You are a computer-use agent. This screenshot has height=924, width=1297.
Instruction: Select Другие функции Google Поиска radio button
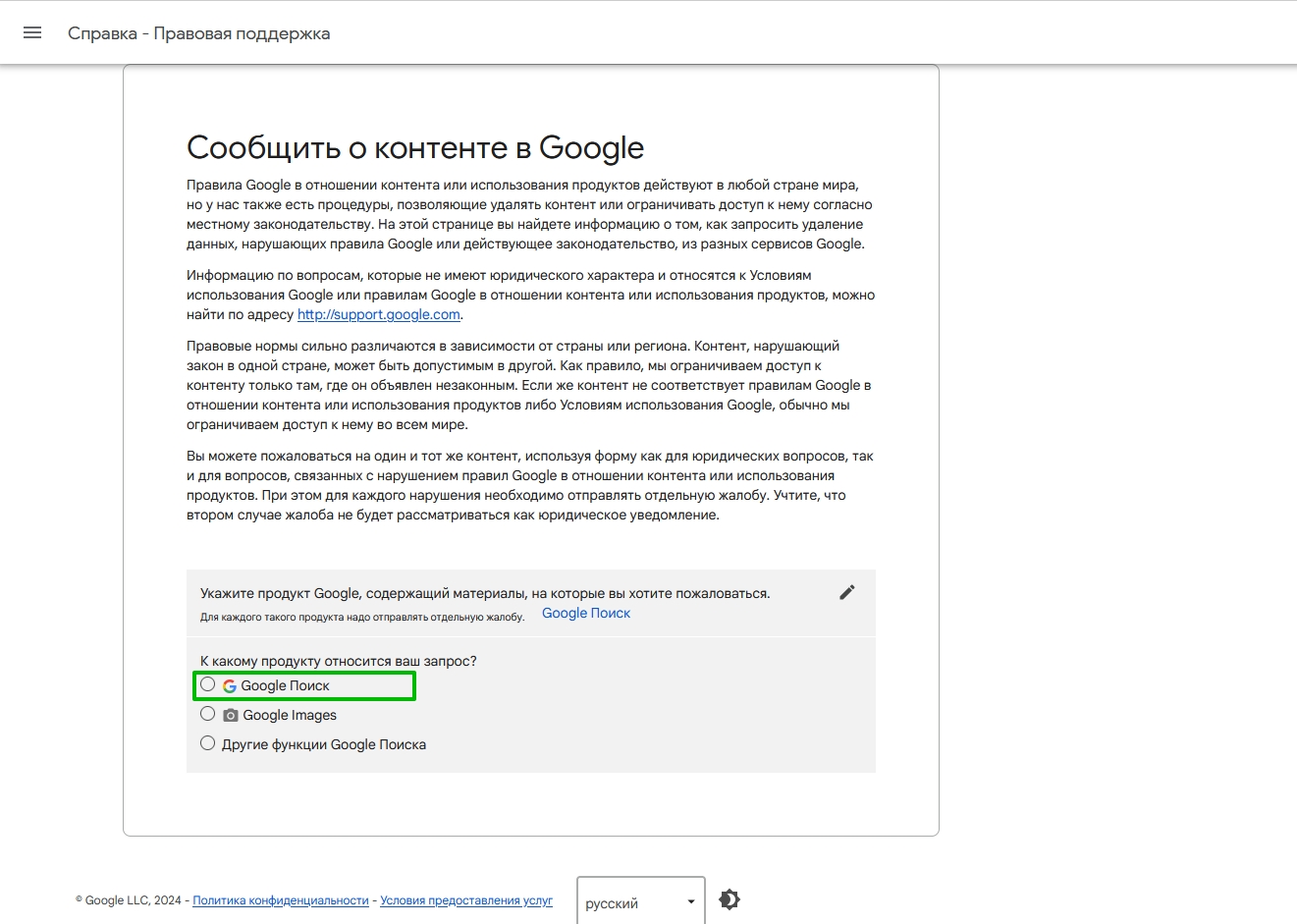208,743
